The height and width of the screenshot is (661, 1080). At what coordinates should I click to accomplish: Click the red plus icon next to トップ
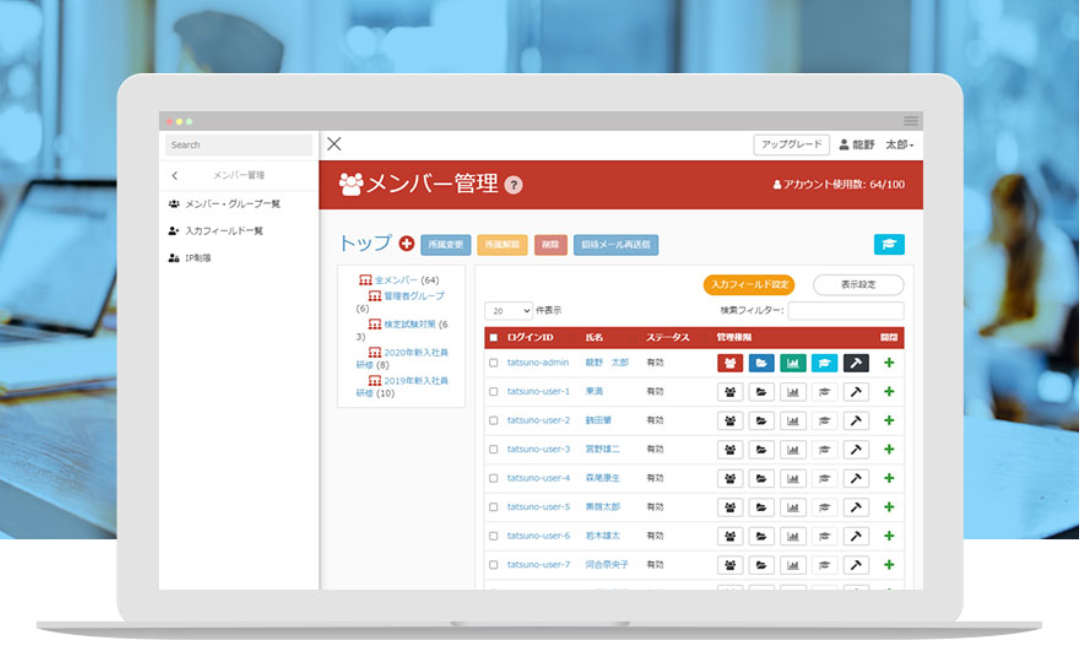pyautogui.click(x=406, y=244)
